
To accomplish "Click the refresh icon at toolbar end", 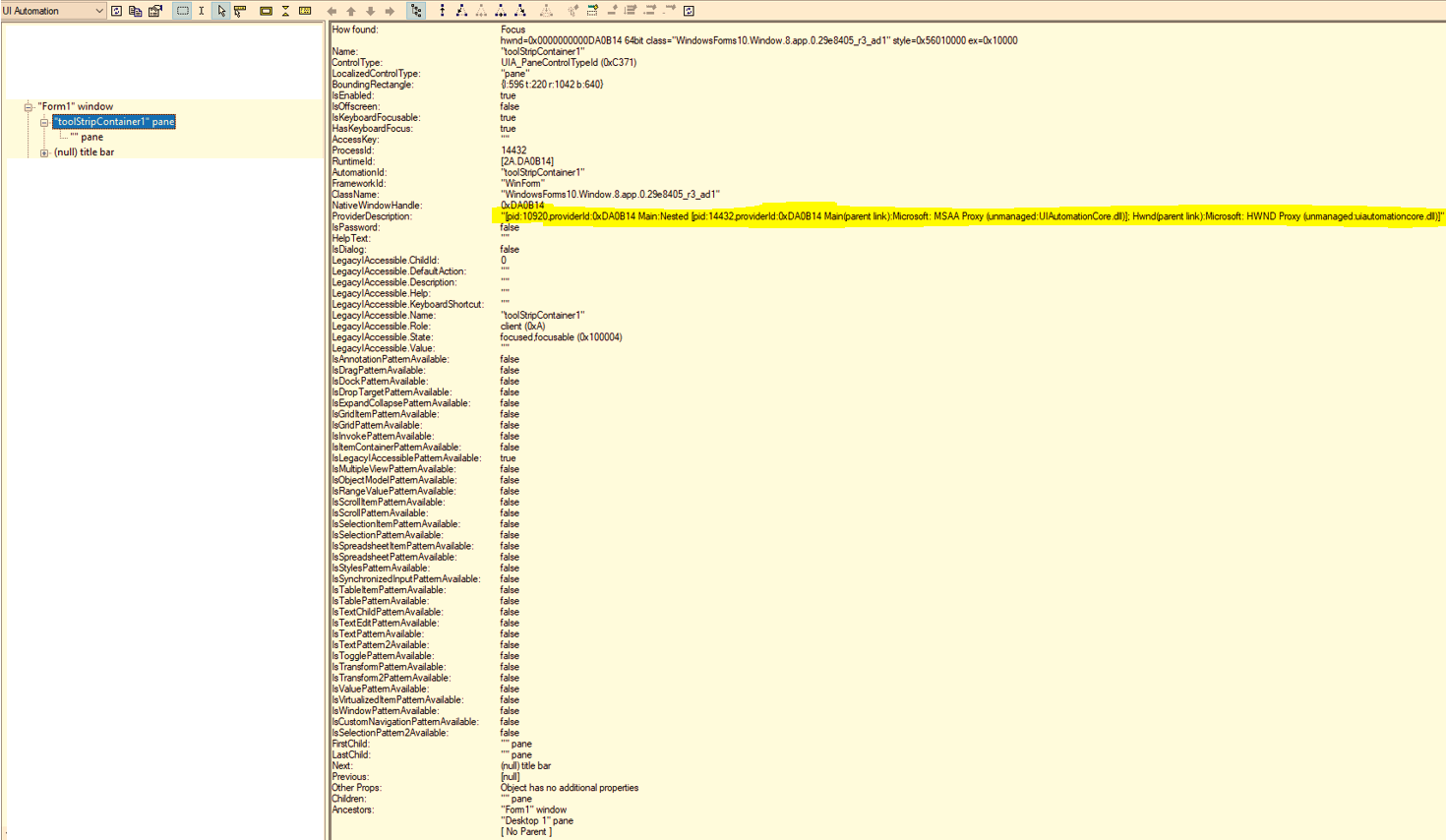I will [689, 11].
